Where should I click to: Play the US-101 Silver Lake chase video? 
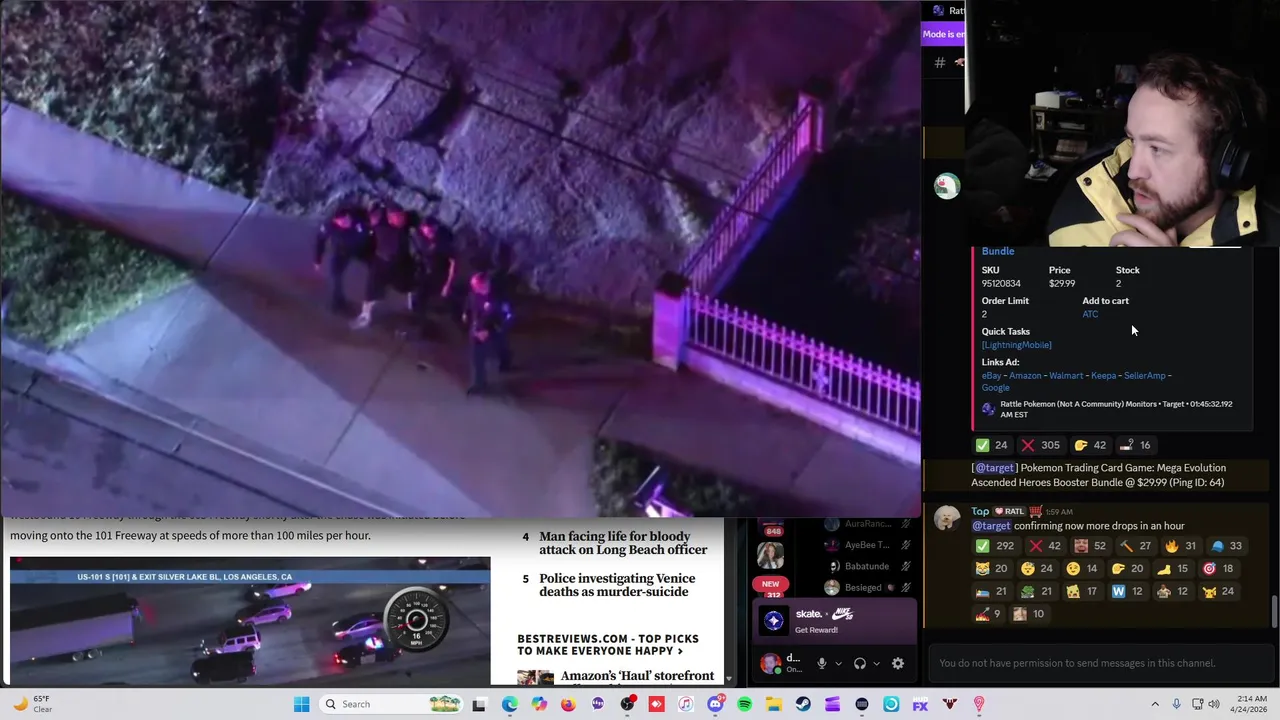250,621
